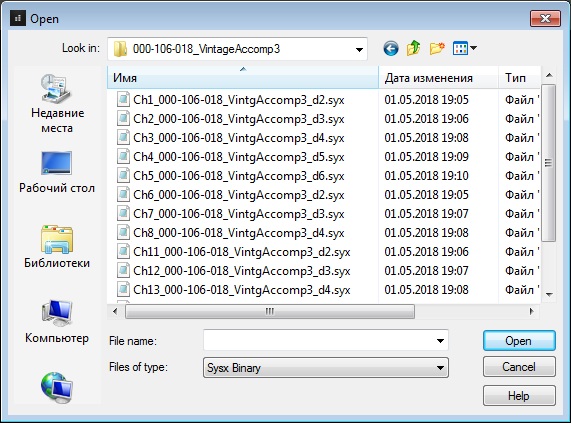Sort files by Имя column header

pos(243,78)
